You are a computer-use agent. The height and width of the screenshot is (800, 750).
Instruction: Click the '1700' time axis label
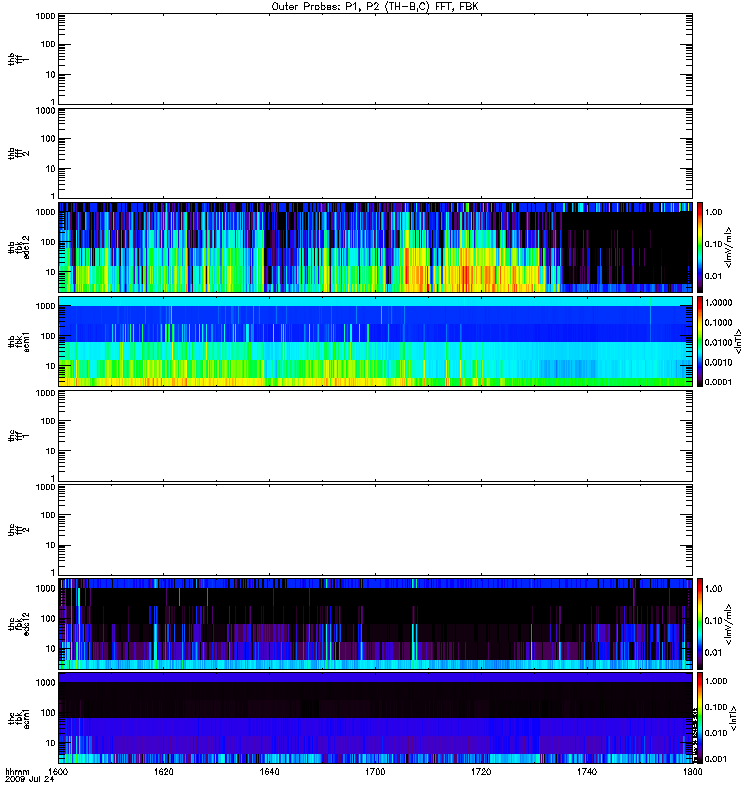tap(375, 771)
